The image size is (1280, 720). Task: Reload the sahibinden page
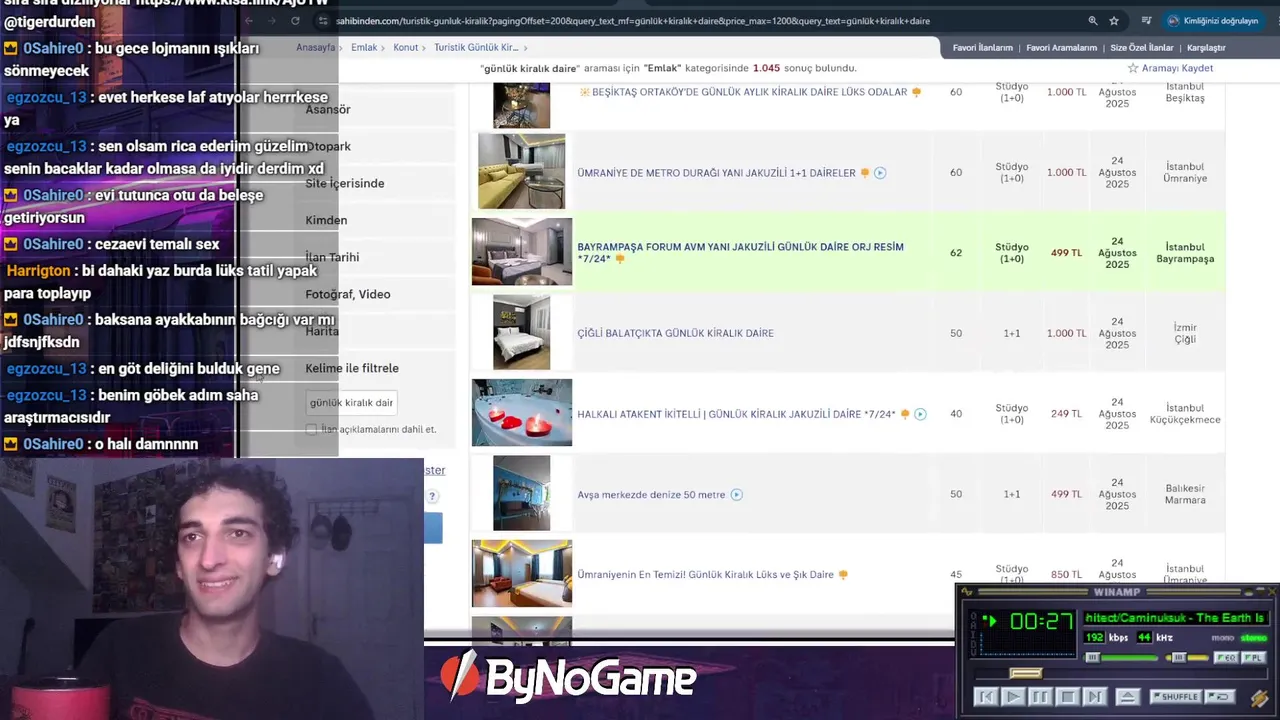[295, 21]
